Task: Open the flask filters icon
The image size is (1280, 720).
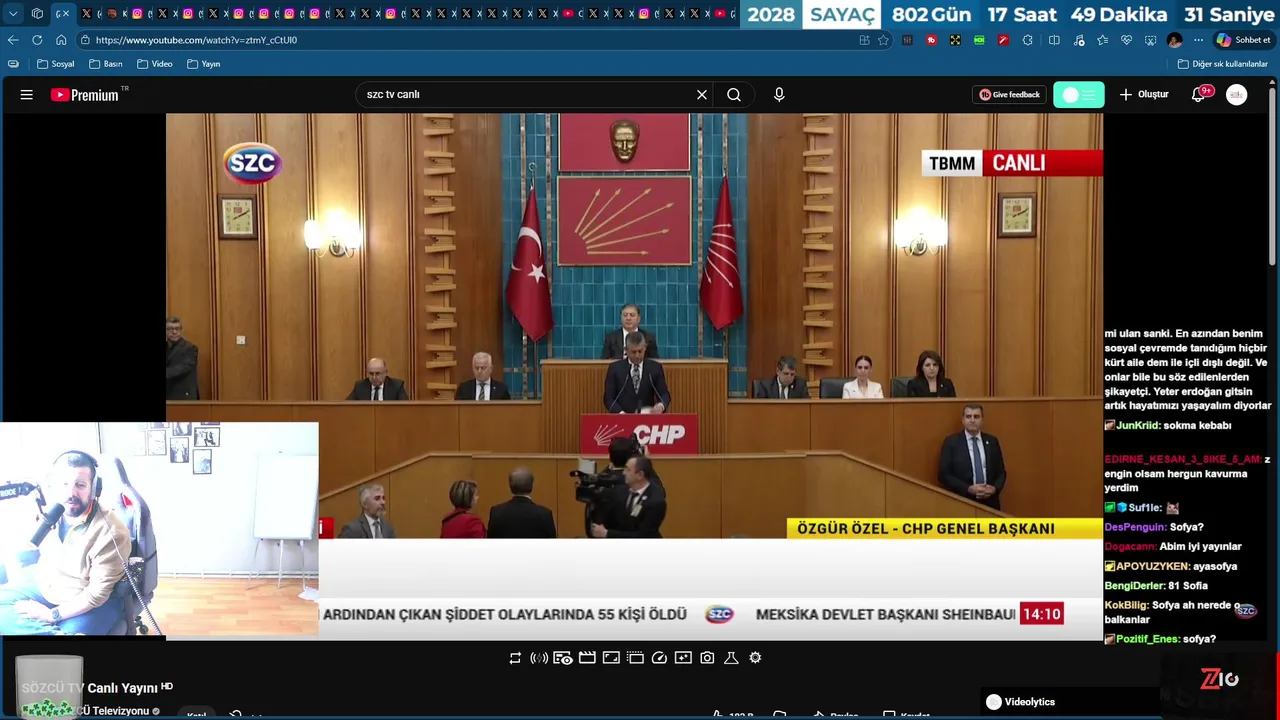Action: pyautogui.click(x=731, y=658)
